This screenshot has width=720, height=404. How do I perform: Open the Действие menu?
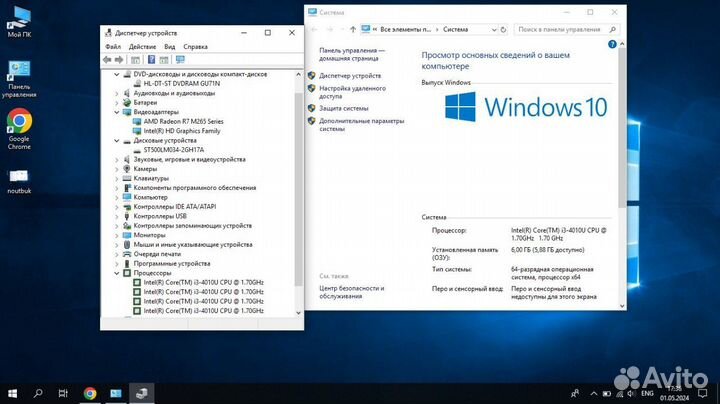click(x=142, y=47)
